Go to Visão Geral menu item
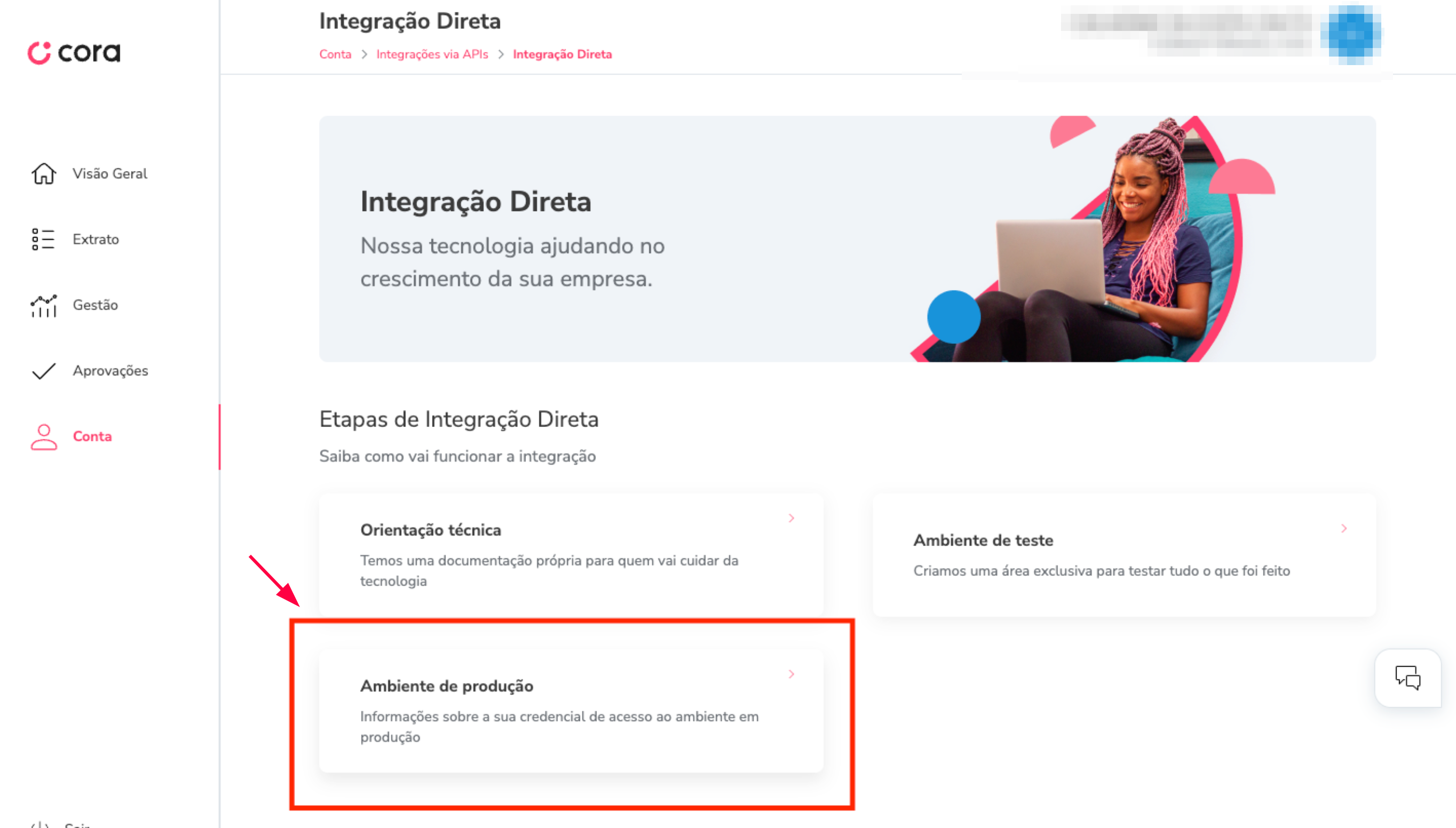Viewport: 1456px width, 828px height. coord(110,173)
